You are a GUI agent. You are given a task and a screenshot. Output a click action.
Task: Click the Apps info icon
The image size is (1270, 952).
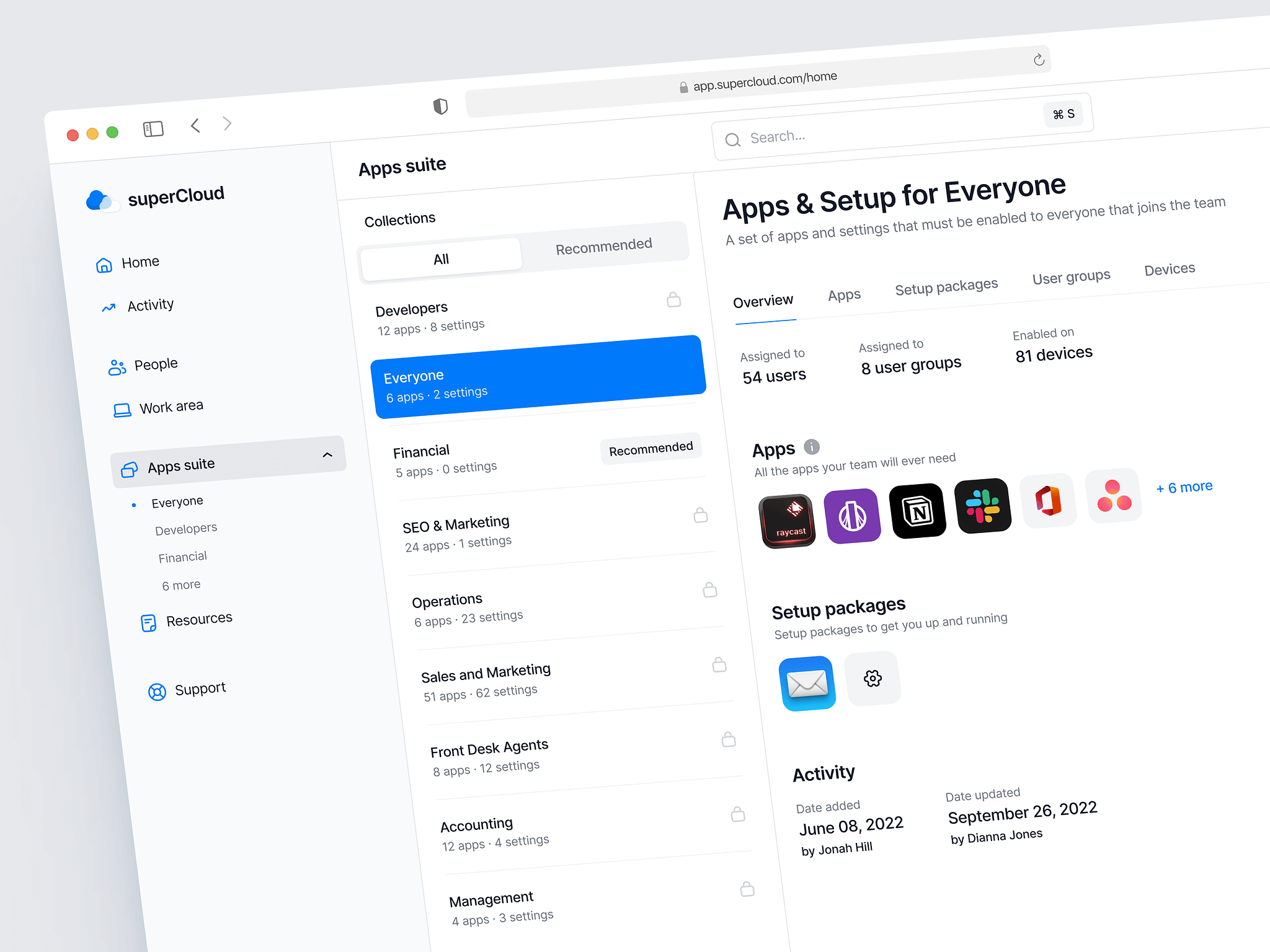click(812, 446)
